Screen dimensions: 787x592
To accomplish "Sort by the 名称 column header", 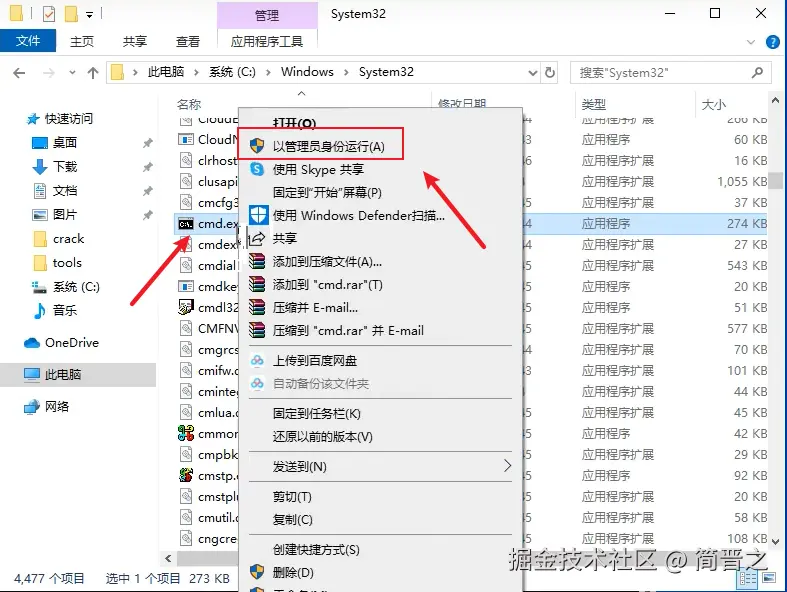I will coord(189,104).
